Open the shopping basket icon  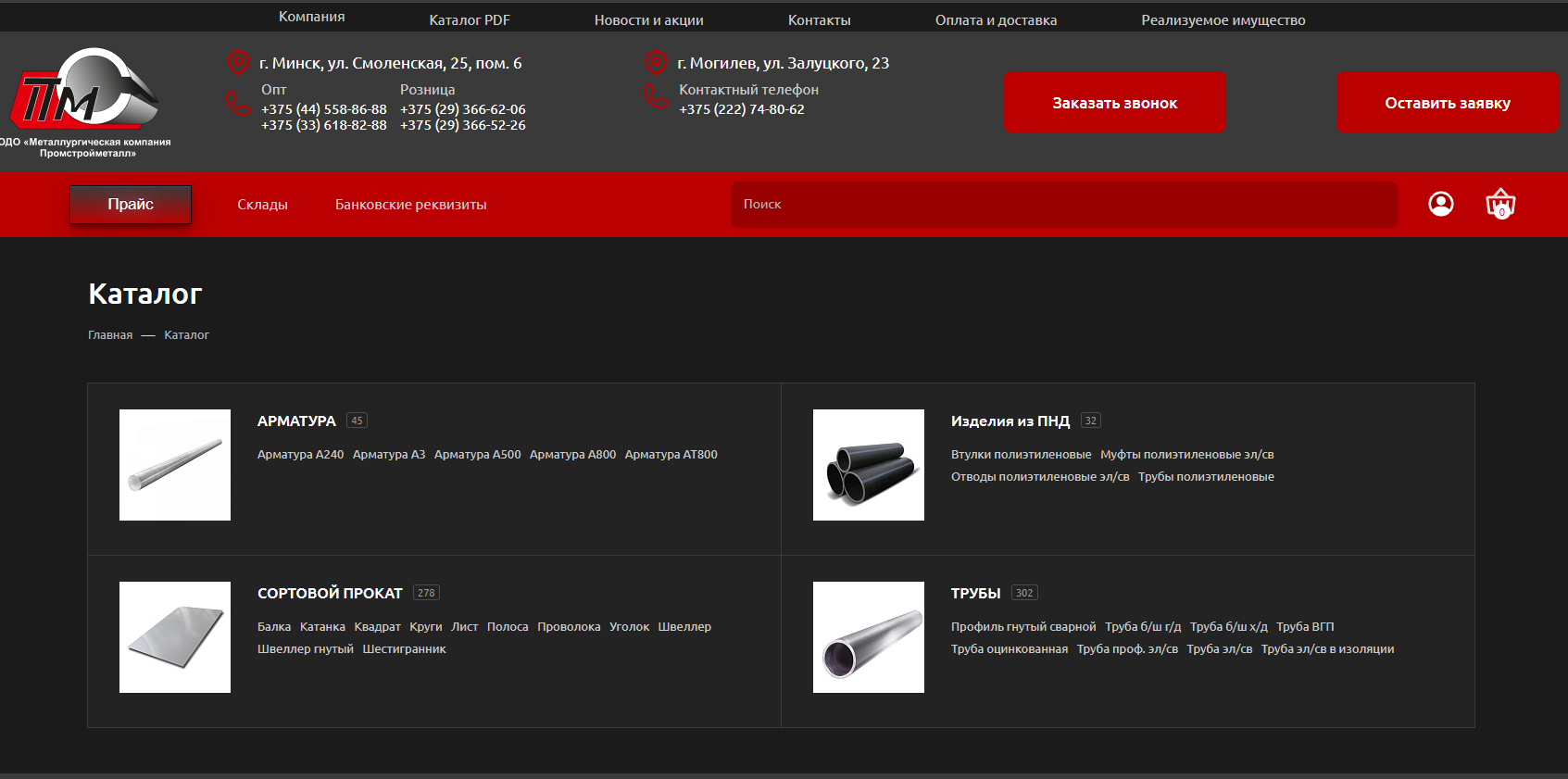tap(1499, 204)
